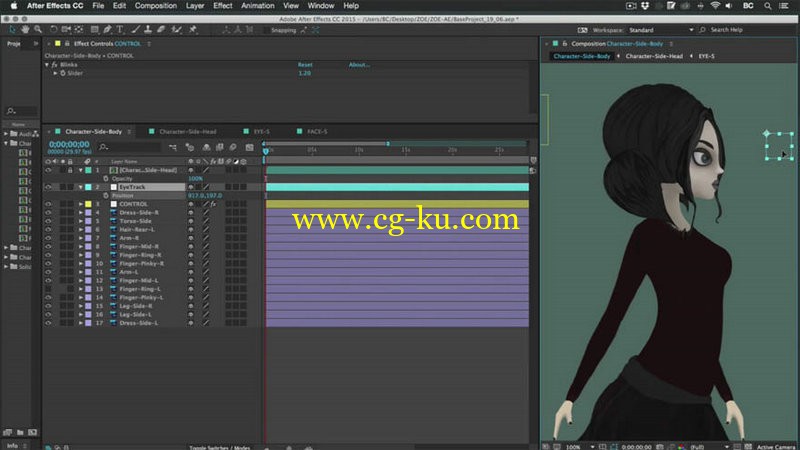Image resolution: width=800 pixels, height=450 pixels.
Task: Enable the Snapping checkbox
Action: 266,30
